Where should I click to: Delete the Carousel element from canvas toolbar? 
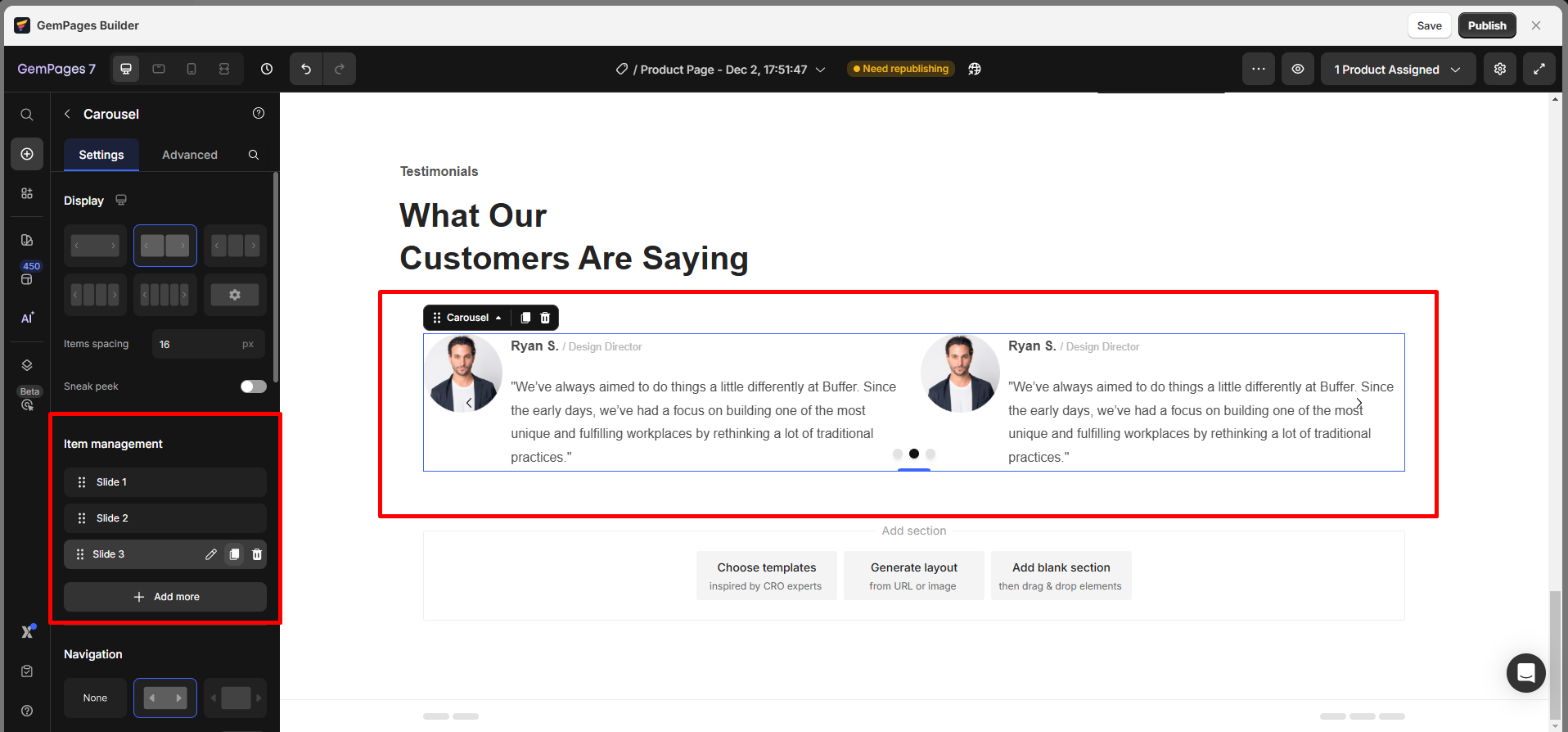tap(545, 318)
